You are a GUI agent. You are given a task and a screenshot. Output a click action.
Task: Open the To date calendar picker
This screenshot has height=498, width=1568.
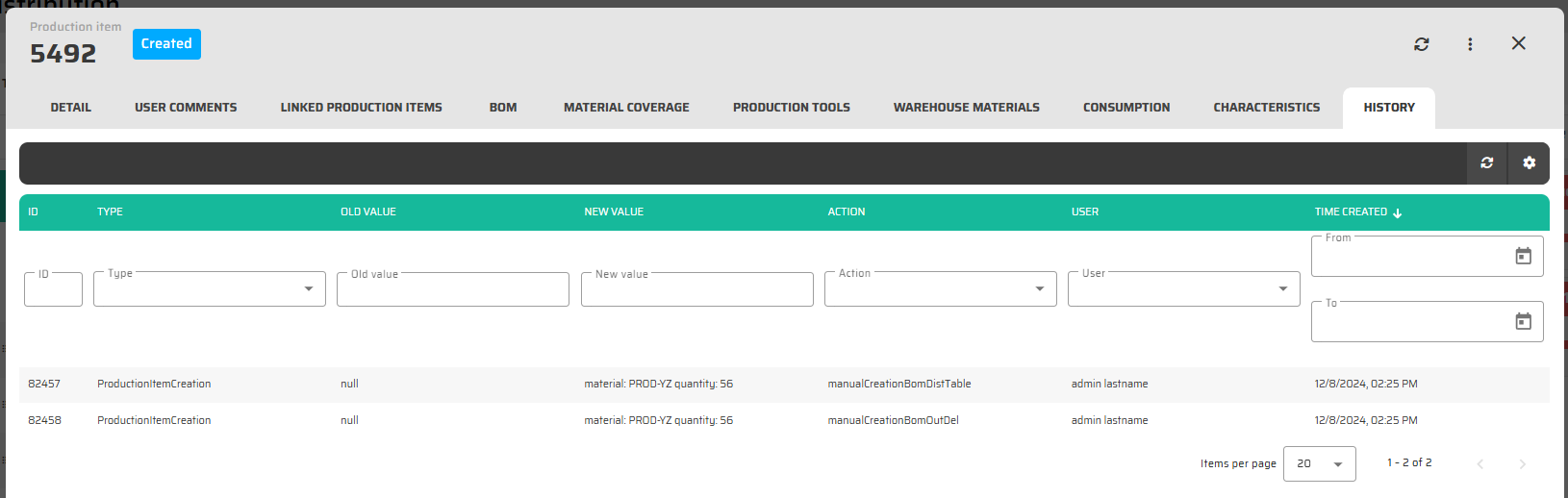[x=1523, y=321]
